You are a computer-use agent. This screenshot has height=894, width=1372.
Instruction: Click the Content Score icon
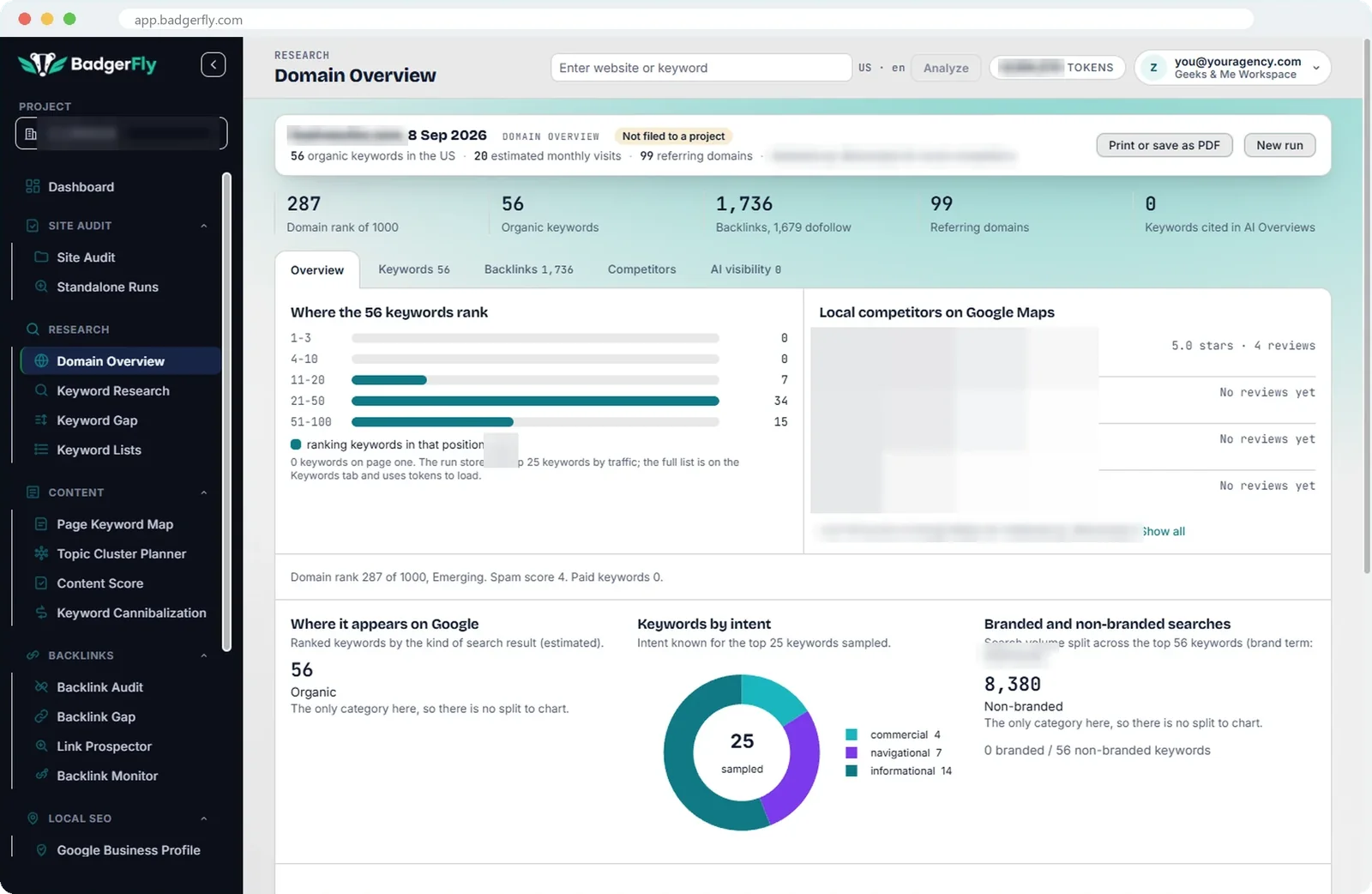[41, 583]
